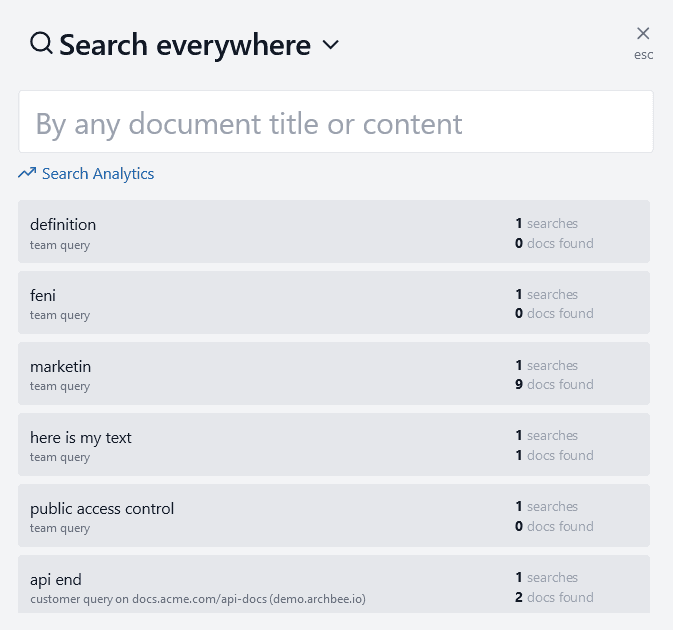Select the "definition" team query
The width and height of the screenshot is (673, 630).
coord(63,224)
